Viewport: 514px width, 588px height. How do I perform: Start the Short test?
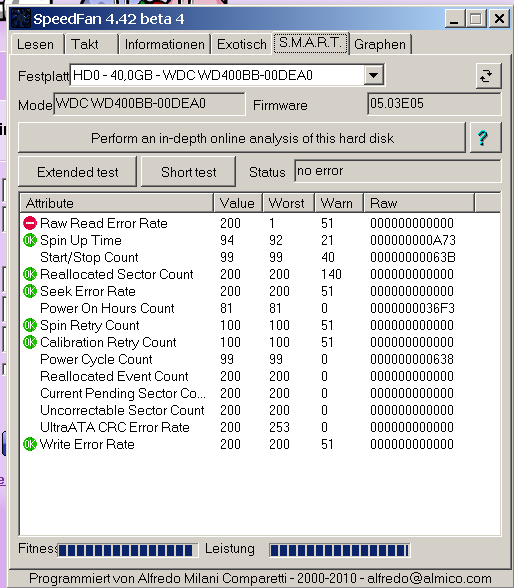coord(189,172)
